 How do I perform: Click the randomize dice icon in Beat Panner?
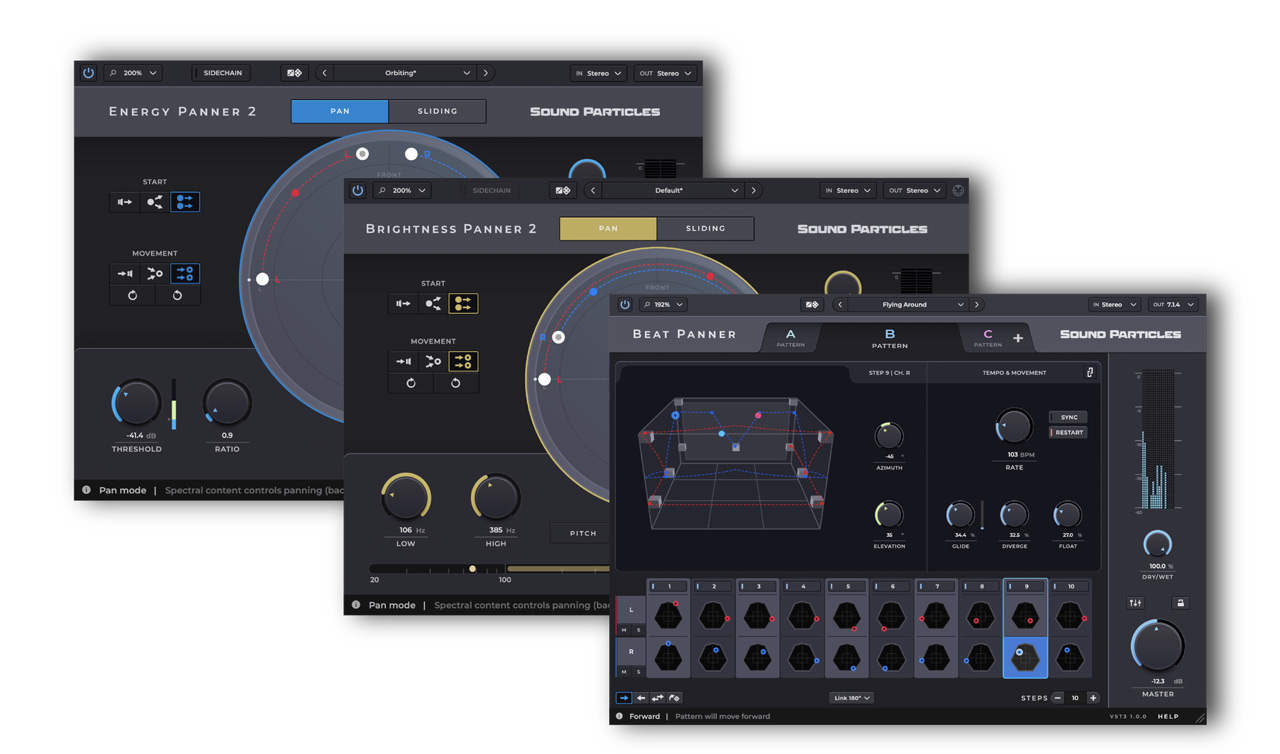pos(812,305)
